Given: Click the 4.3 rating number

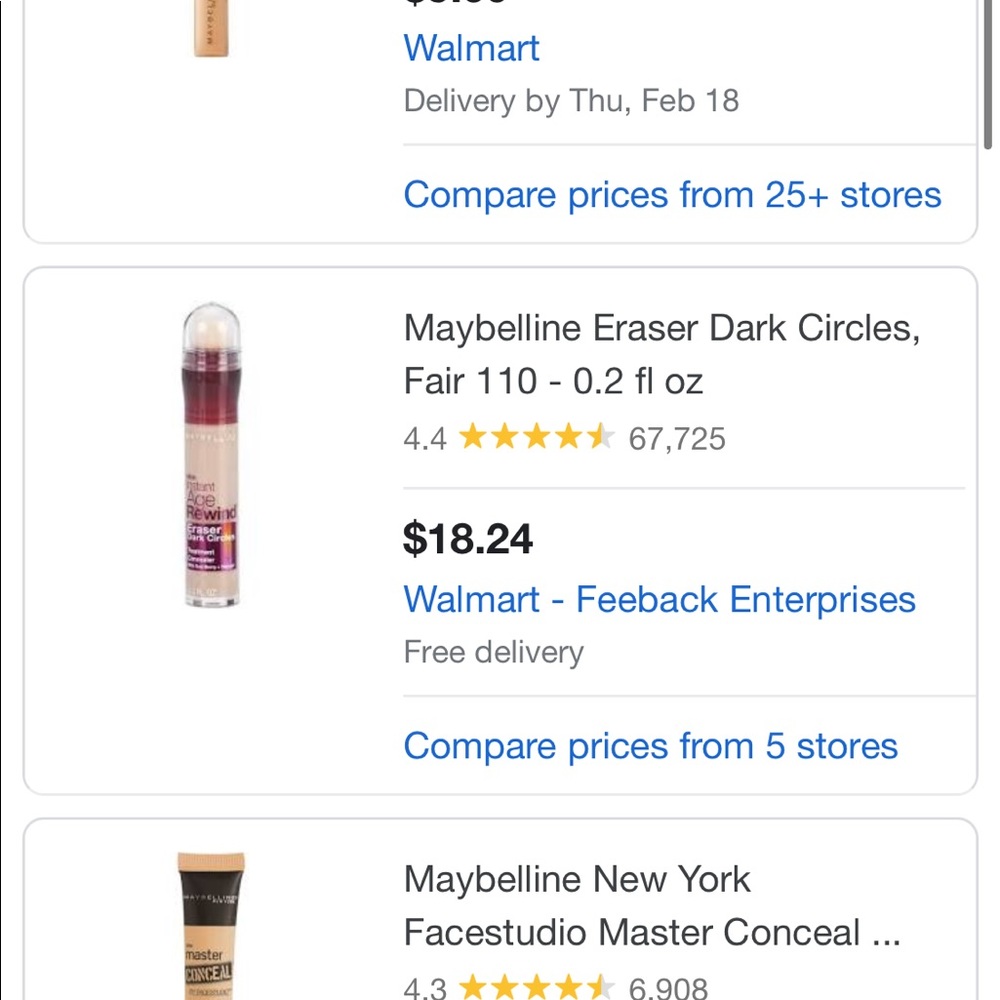Looking at the screenshot, I should 425,989.
